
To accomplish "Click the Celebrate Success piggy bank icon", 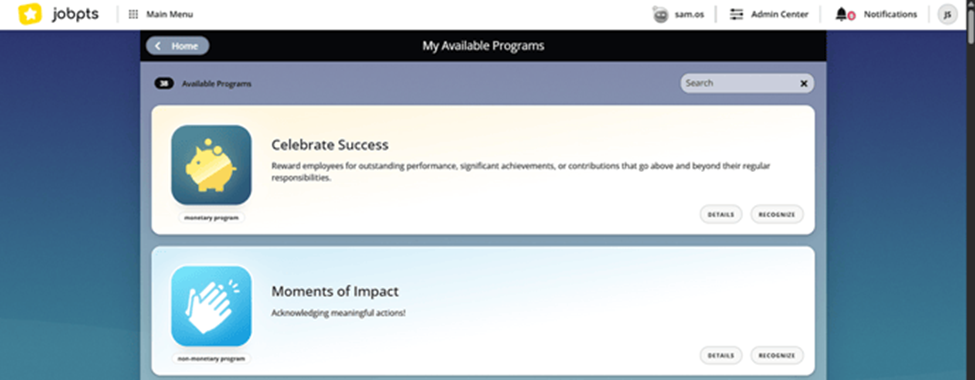I will [211, 165].
